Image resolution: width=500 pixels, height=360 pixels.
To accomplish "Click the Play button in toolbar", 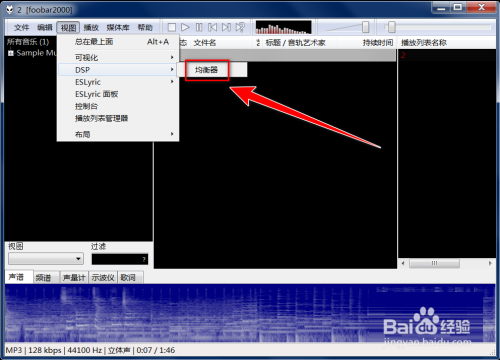I will (185, 27).
